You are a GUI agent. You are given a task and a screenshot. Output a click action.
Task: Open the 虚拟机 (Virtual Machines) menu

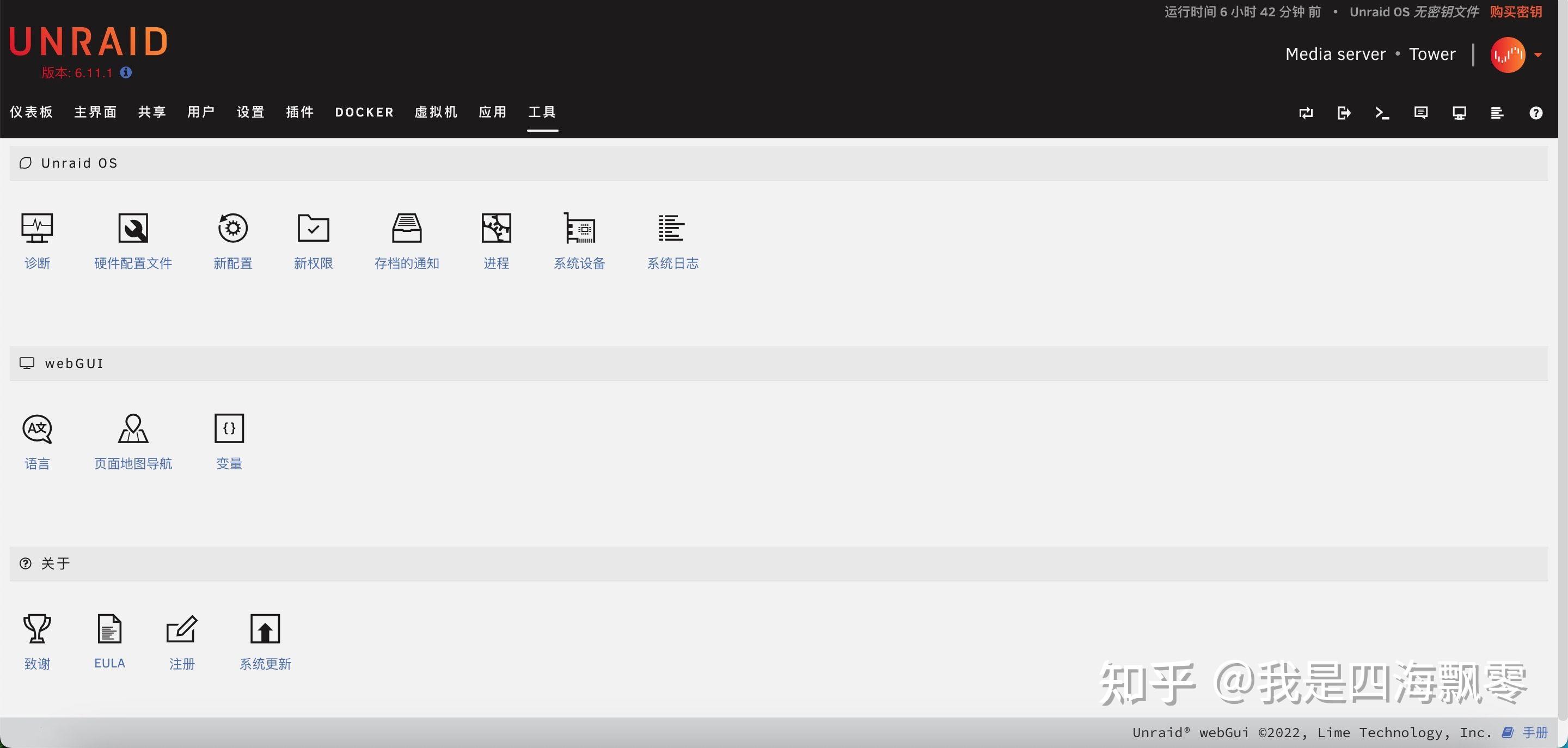435,112
